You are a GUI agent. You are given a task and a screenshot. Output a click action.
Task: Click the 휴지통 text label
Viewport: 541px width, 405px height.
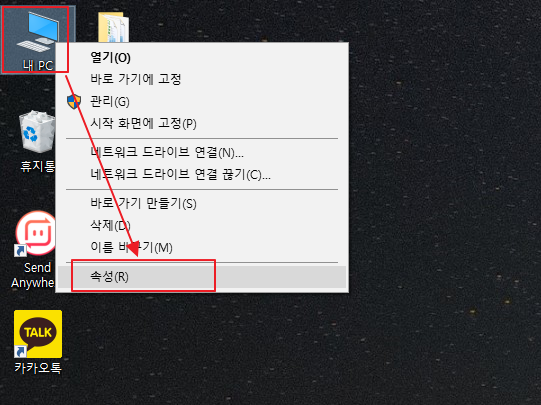38,166
